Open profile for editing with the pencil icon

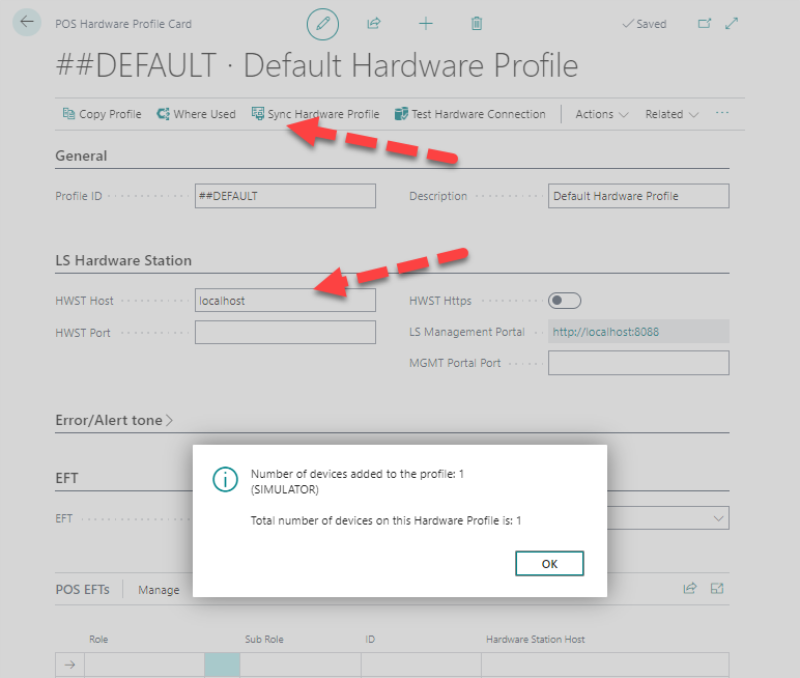pos(322,22)
